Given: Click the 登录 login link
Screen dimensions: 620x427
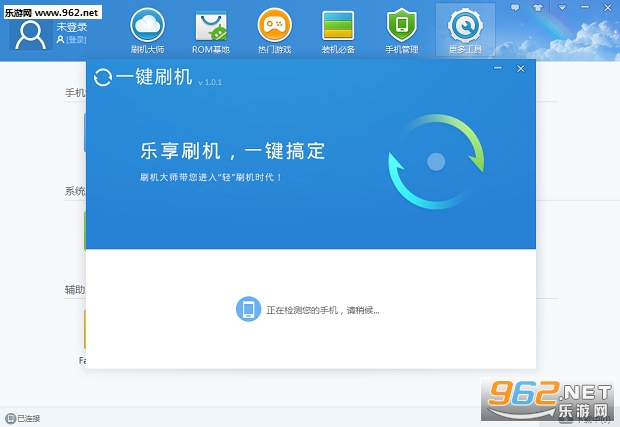Looking at the screenshot, I should 76,40.
